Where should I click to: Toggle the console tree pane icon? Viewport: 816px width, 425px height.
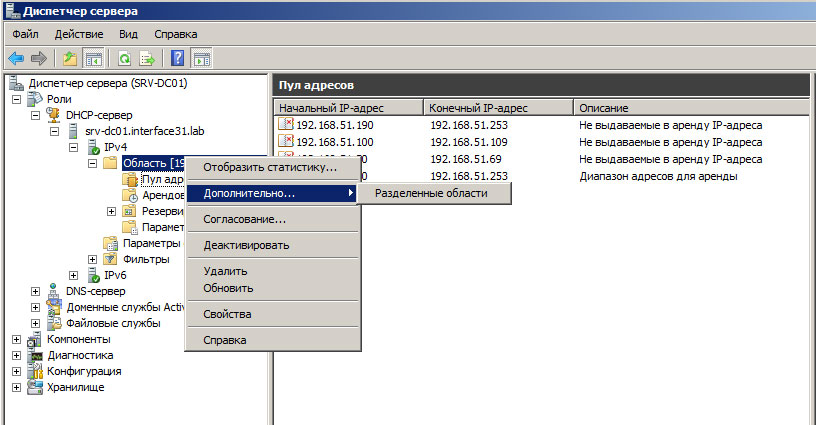tap(94, 58)
